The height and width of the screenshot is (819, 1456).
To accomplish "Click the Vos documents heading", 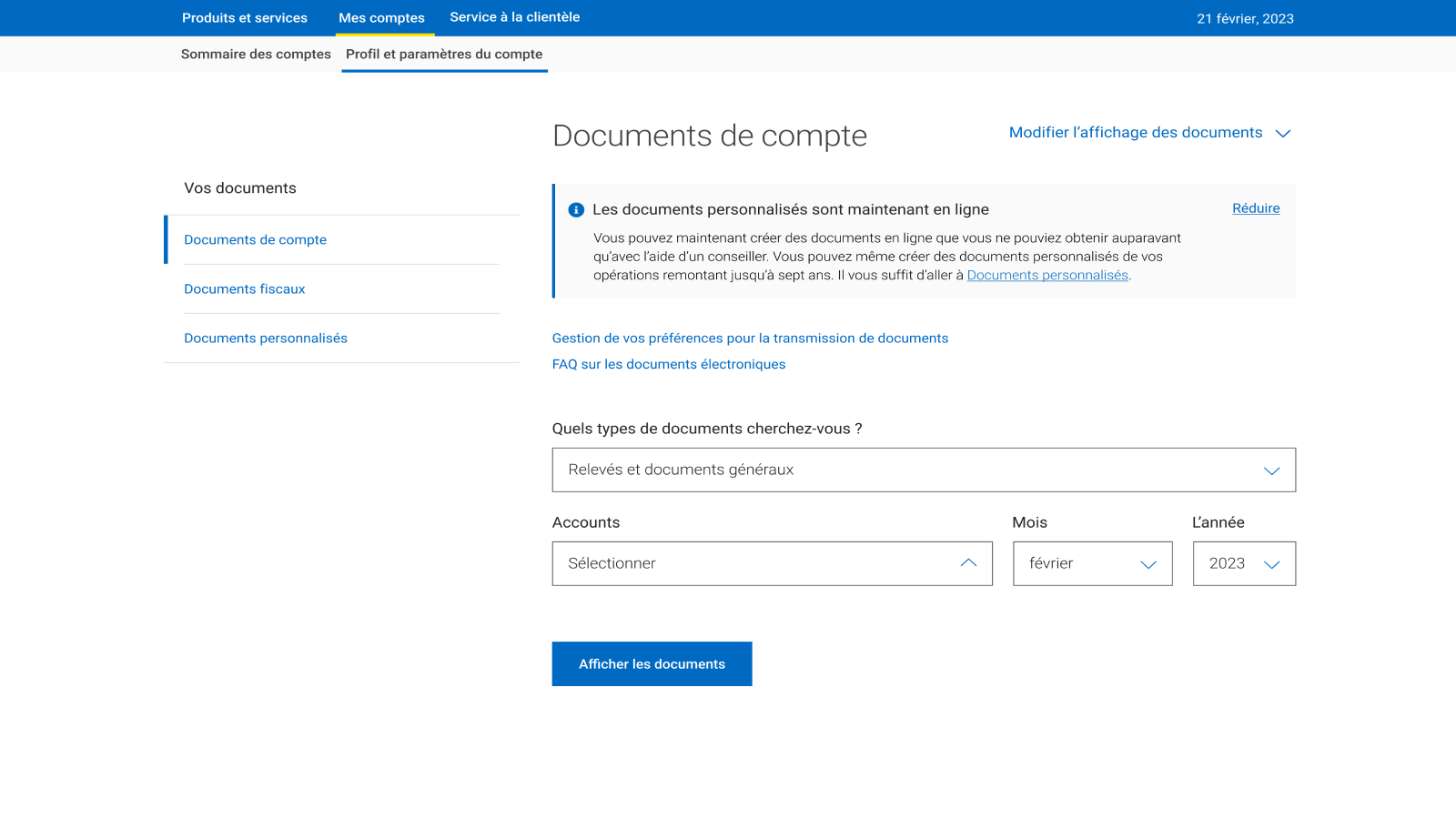I will tap(240, 188).
